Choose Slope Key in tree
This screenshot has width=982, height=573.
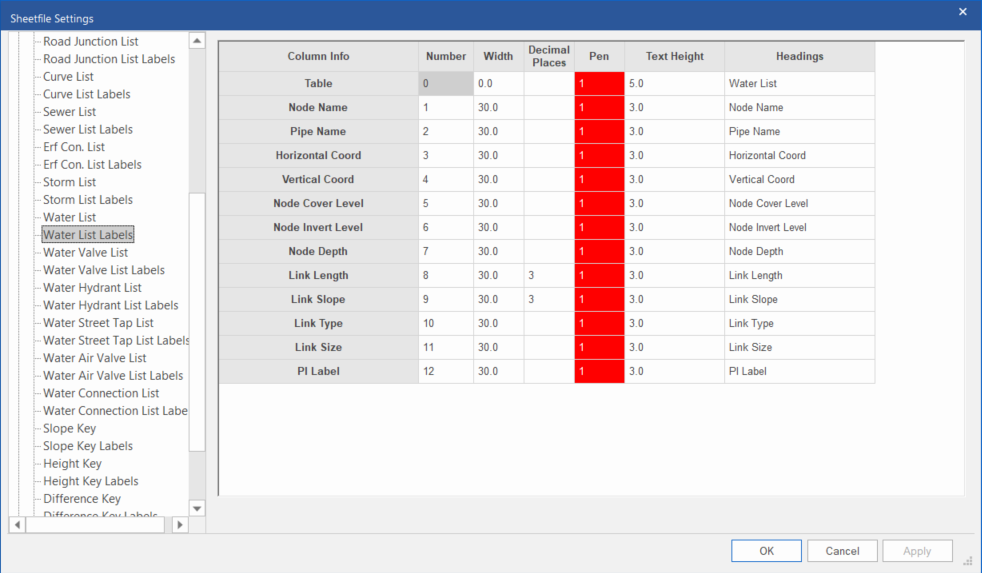pyautogui.click(x=69, y=428)
